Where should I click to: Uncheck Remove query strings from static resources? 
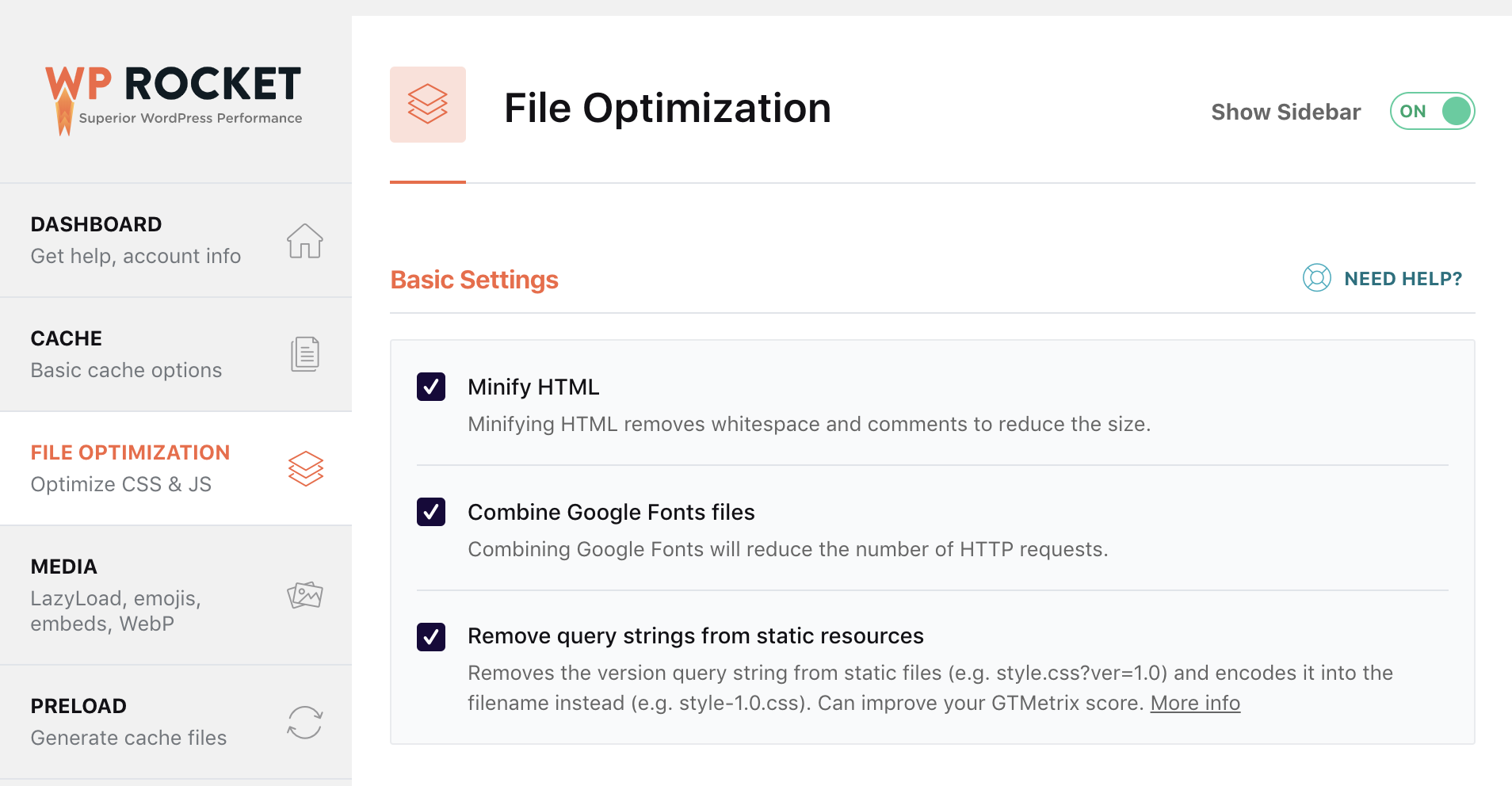pyautogui.click(x=430, y=636)
